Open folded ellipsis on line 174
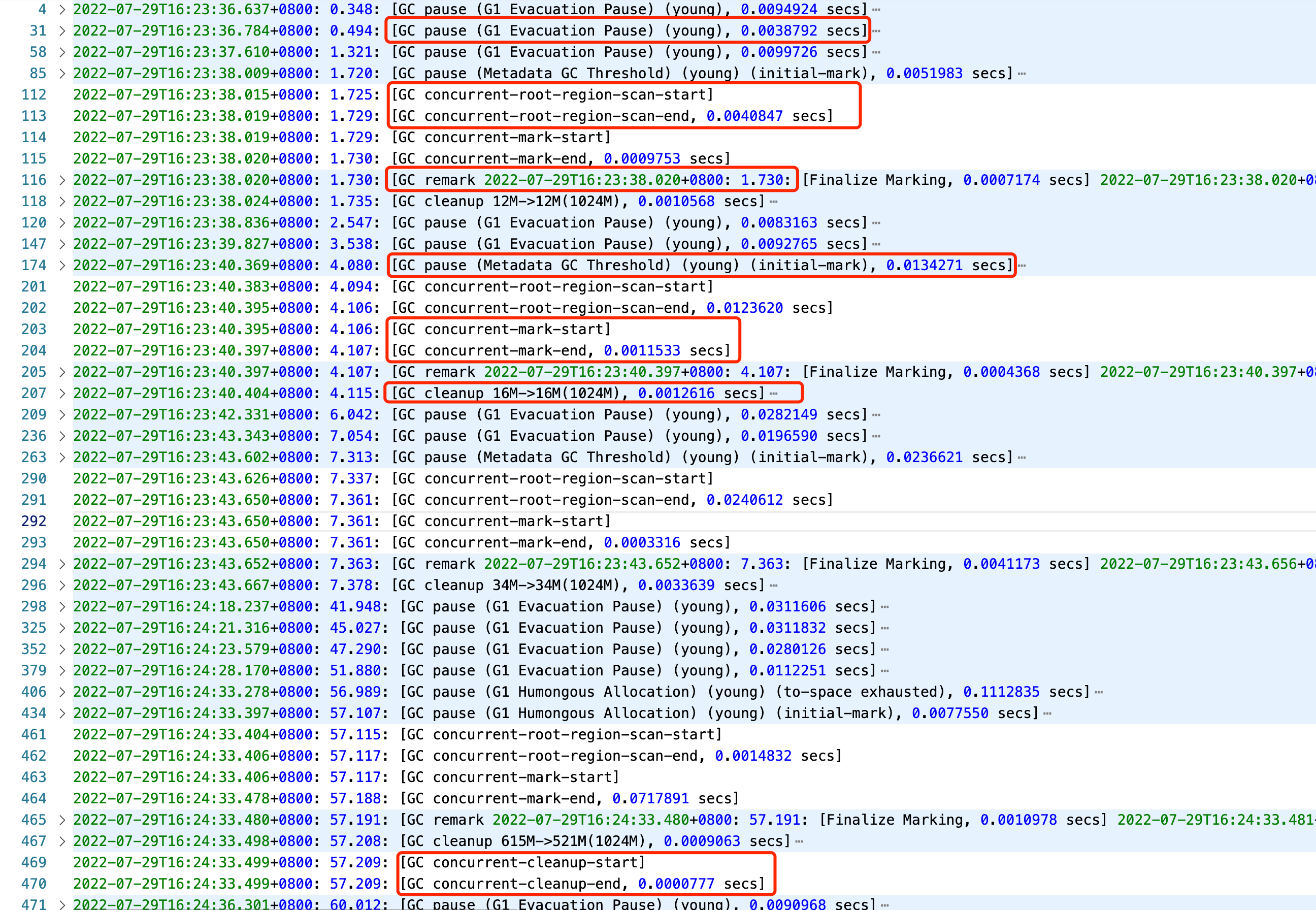Screen dimensions: 1316x910 (x=1022, y=266)
